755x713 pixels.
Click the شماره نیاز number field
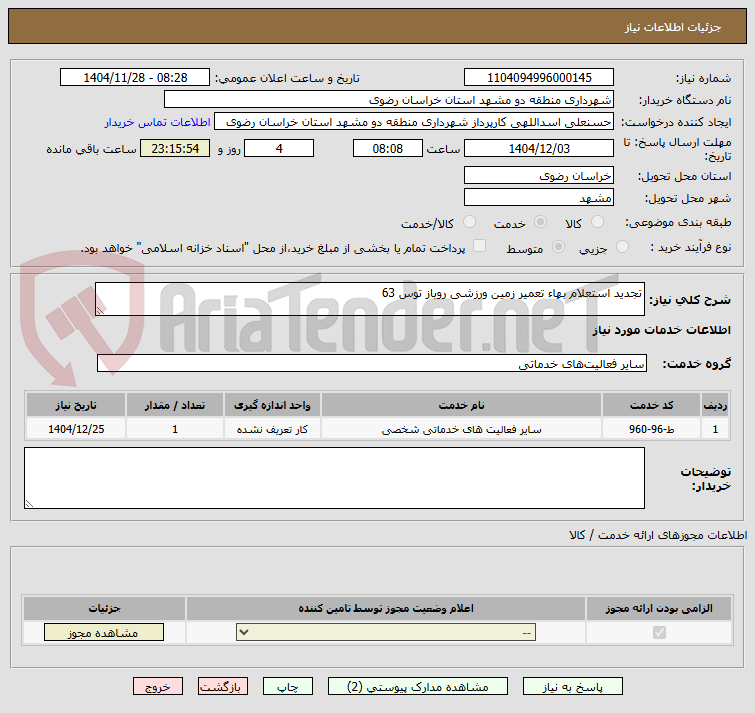point(539,78)
